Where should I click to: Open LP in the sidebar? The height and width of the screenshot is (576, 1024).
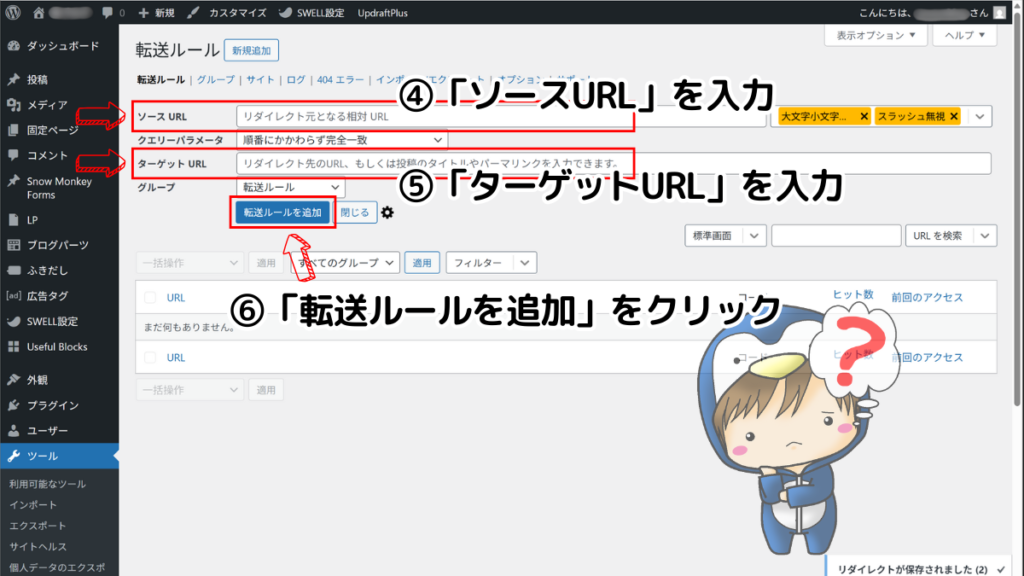click(59, 219)
